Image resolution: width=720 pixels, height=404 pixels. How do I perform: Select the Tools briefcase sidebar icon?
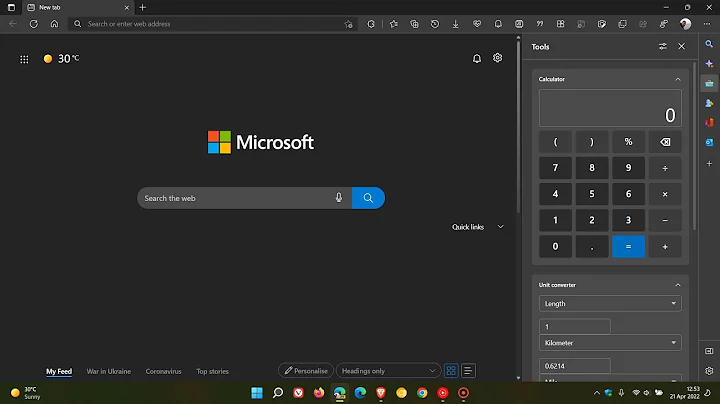(709, 84)
